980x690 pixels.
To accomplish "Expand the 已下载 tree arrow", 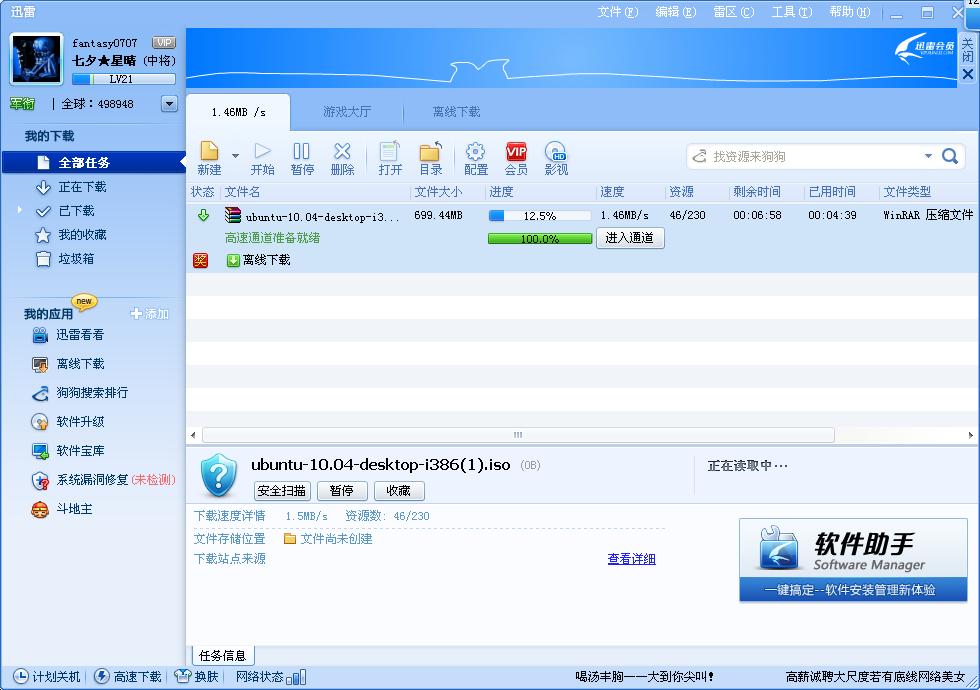I will 19,210.
